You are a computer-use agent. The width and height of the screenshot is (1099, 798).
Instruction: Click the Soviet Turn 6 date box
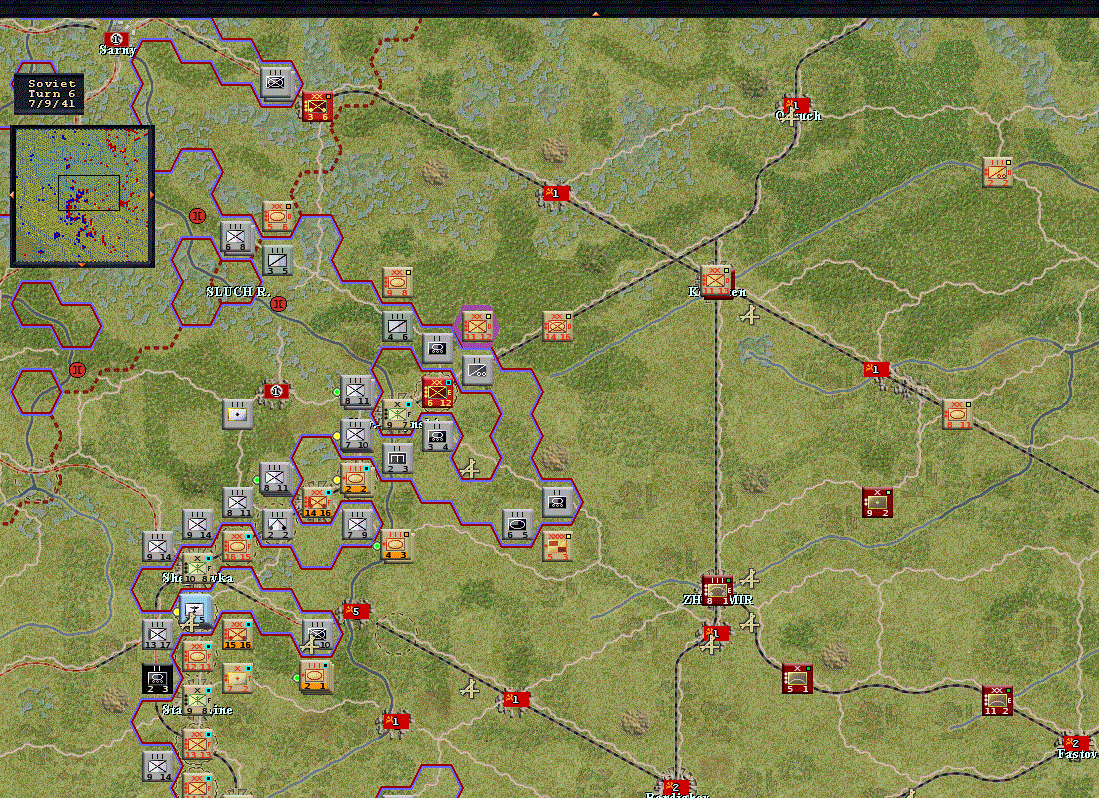(49, 93)
